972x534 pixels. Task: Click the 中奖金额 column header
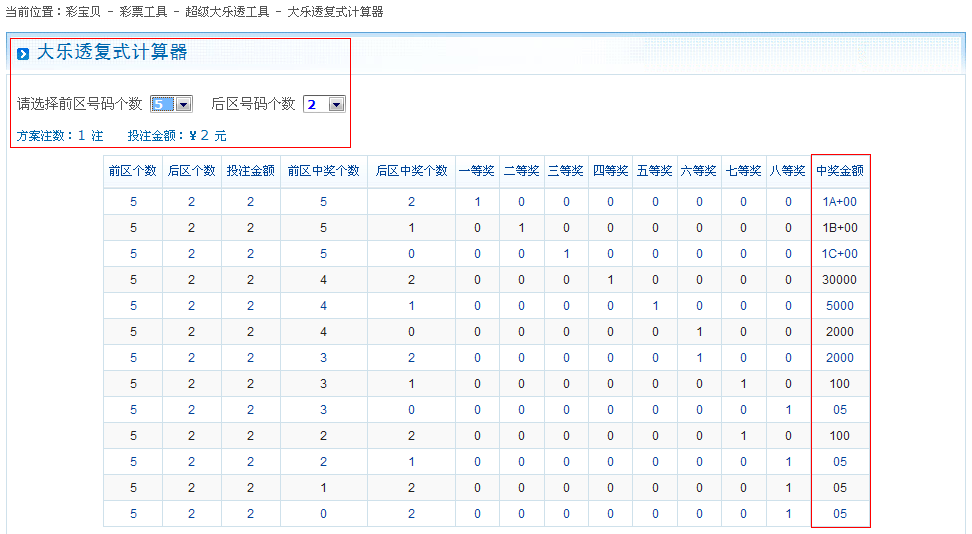pyautogui.click(x=840, y=171)
